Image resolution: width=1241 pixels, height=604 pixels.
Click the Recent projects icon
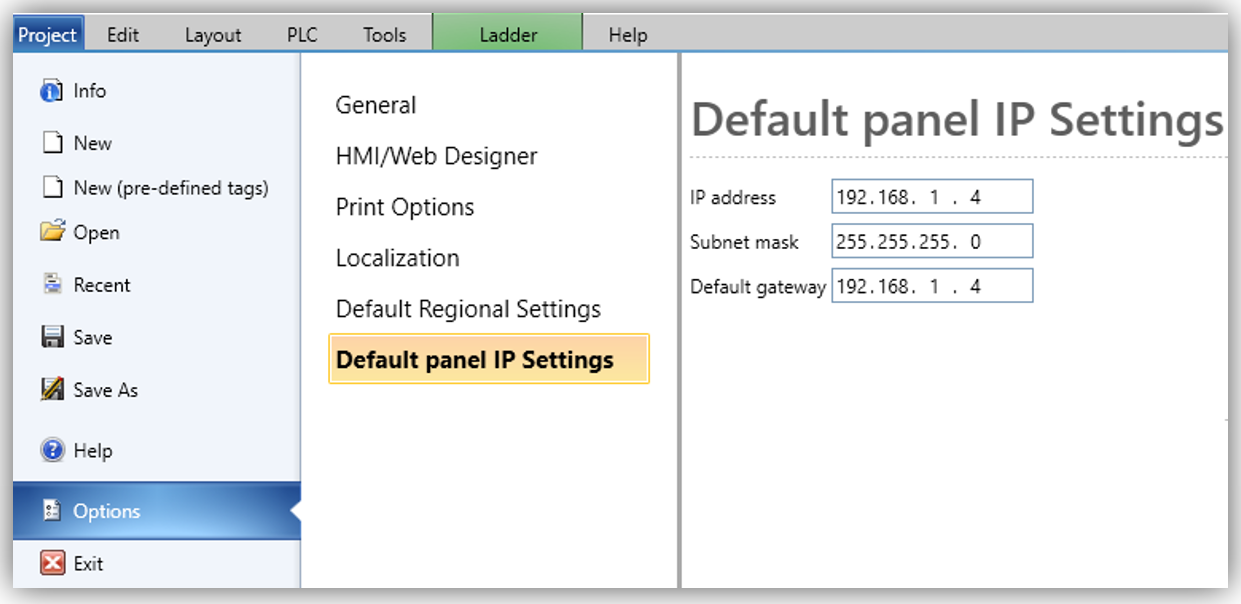tap(52, 284)
